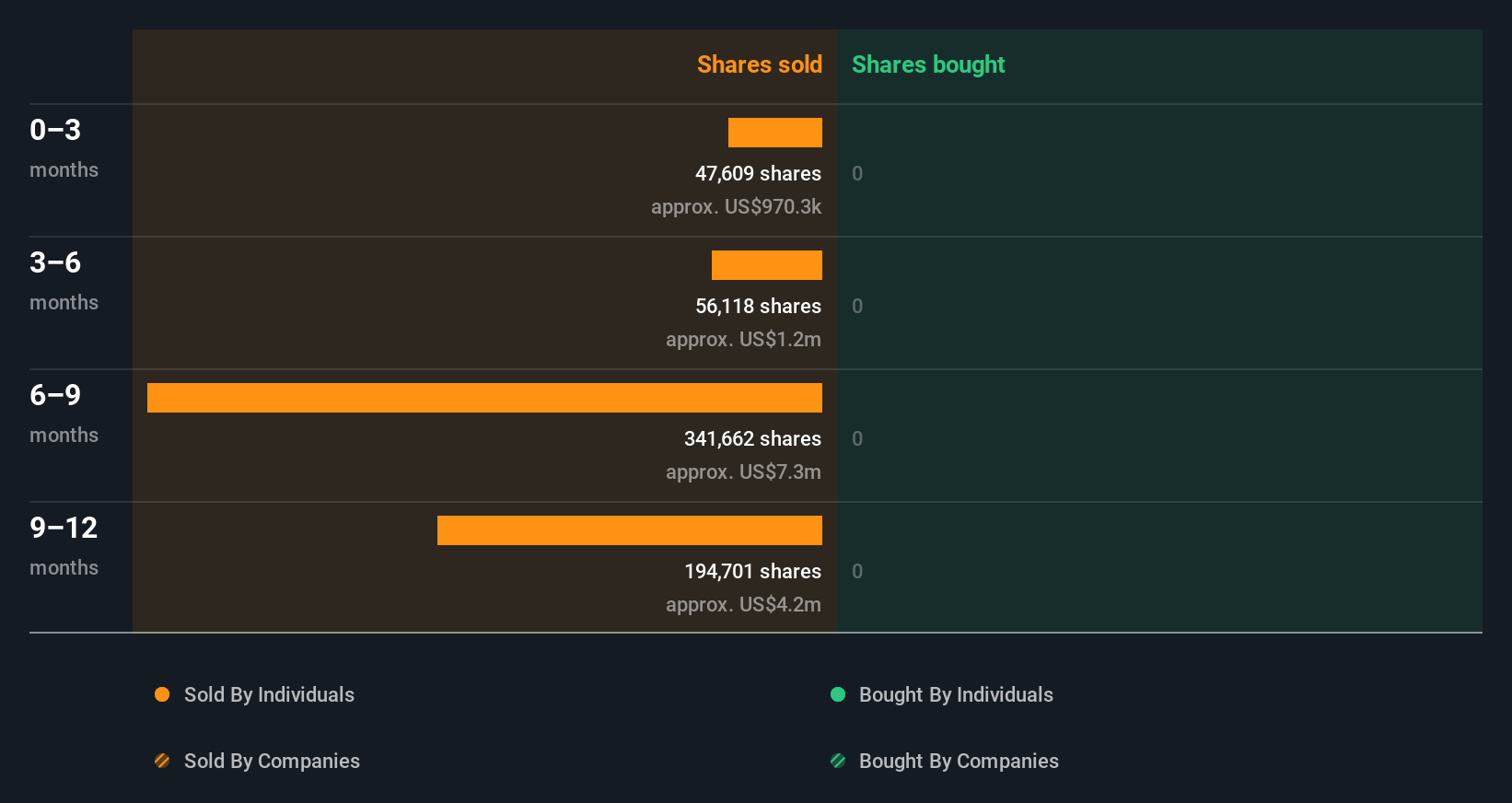Select the 3–6 months sold bar
Image resolution: width=1512 pixels, height=803 pixels.
tap(767, 265)
